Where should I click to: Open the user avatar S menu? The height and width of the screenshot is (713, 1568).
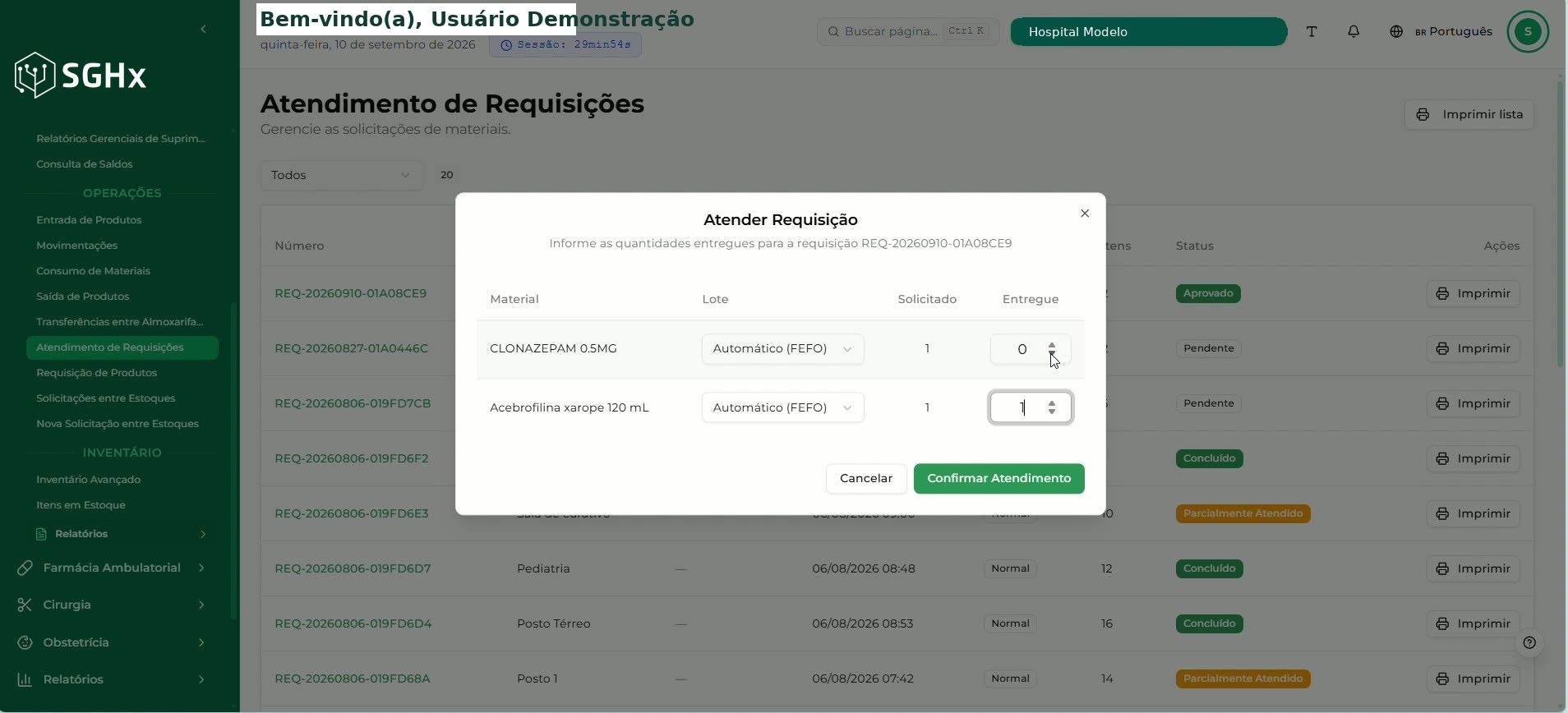coord(1528,31)
